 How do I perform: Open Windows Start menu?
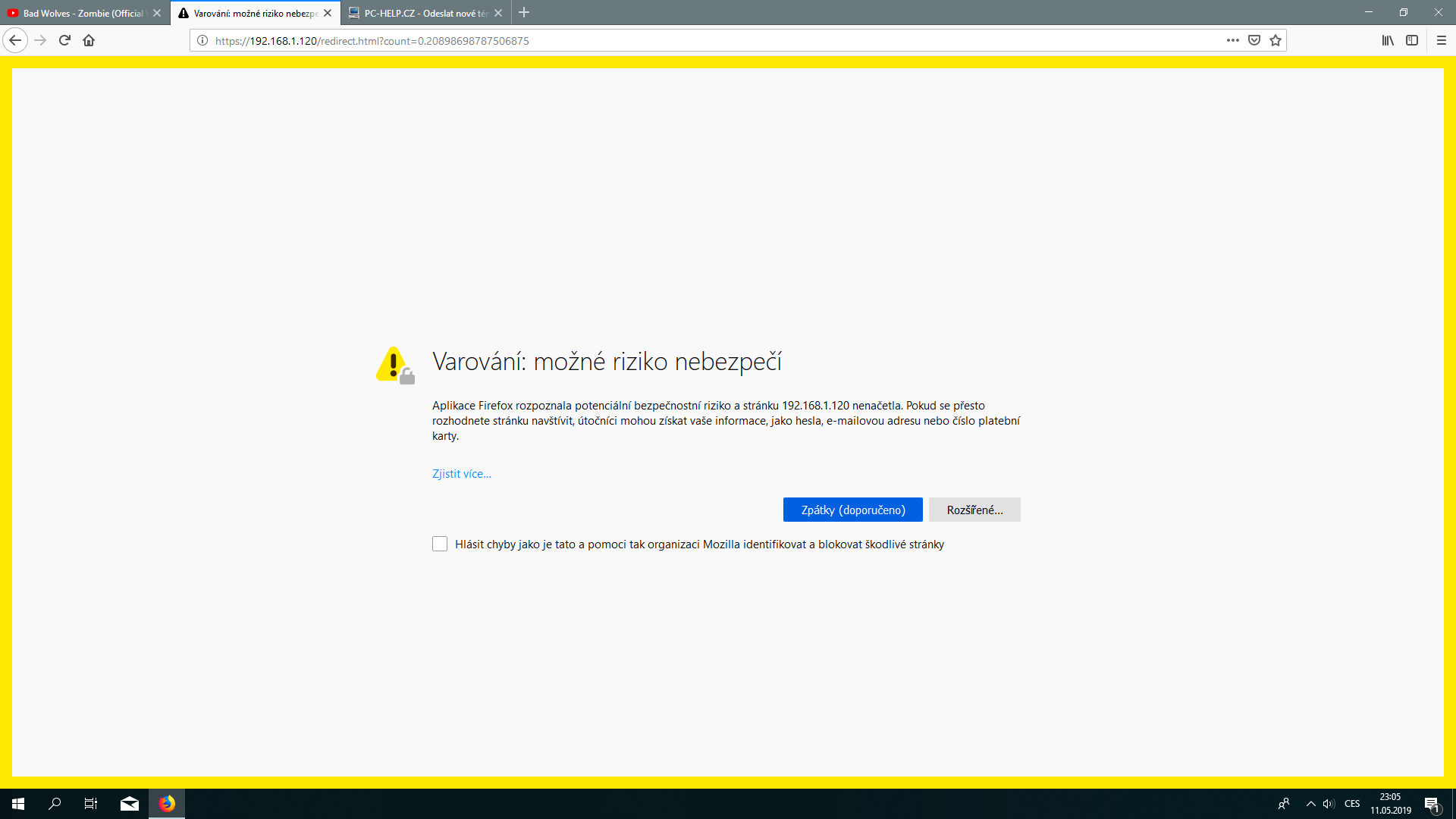point(18,804)
